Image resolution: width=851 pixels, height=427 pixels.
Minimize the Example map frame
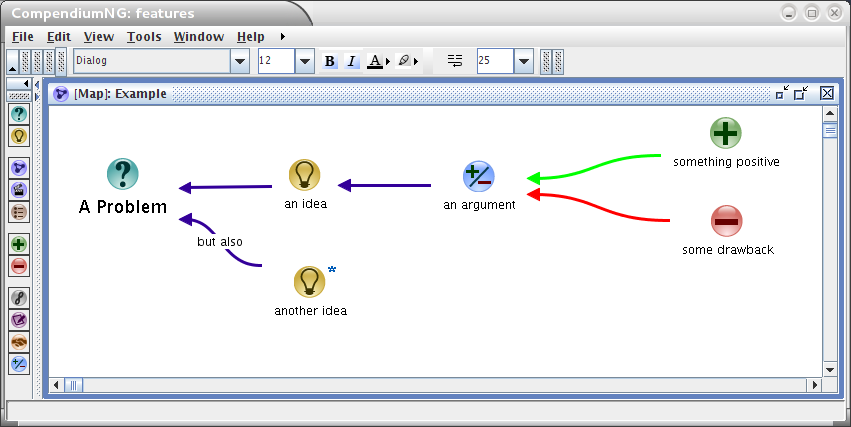(782, 93)
